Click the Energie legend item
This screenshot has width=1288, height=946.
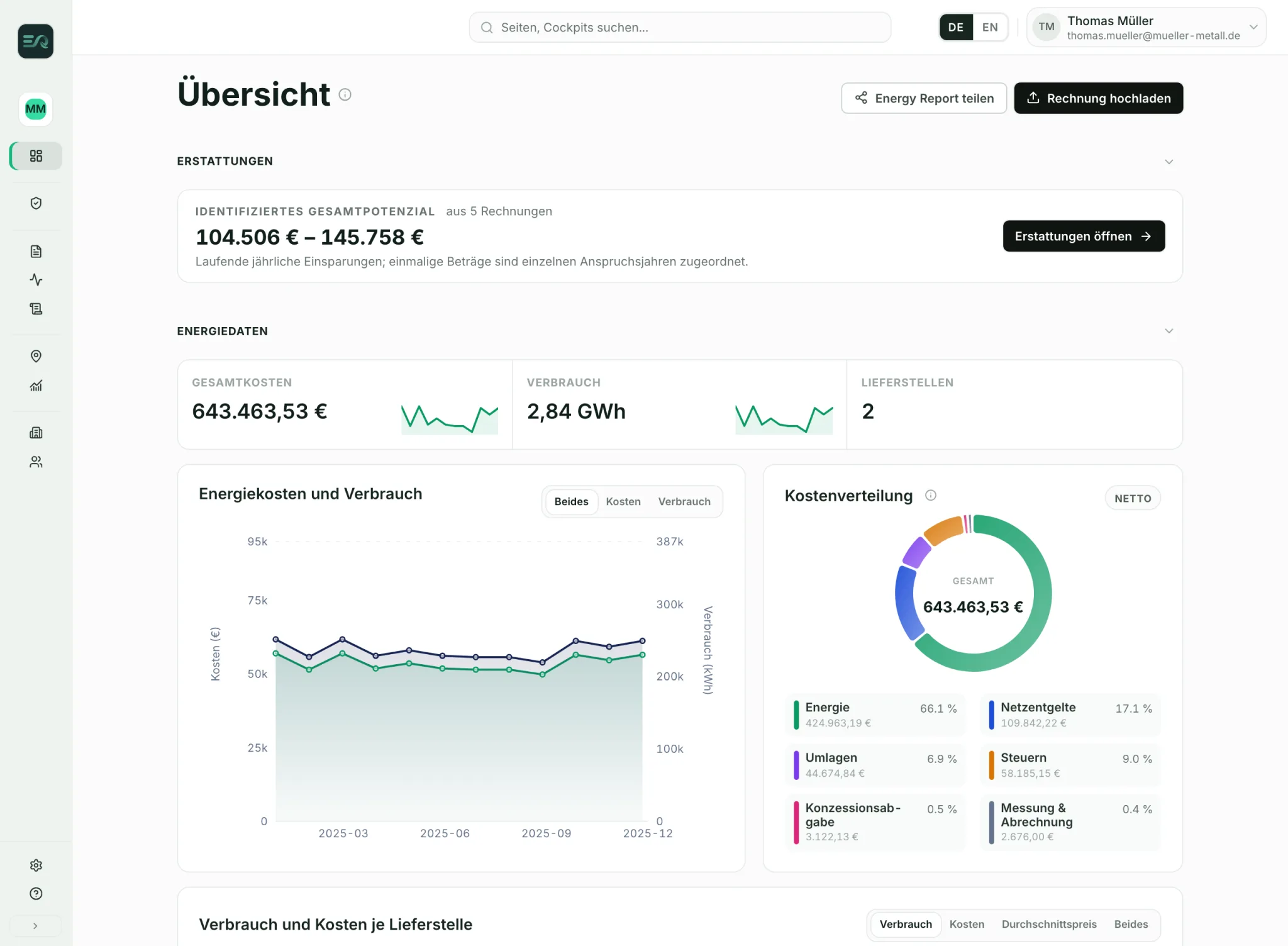pyautogui.click(x=875, y=715)
